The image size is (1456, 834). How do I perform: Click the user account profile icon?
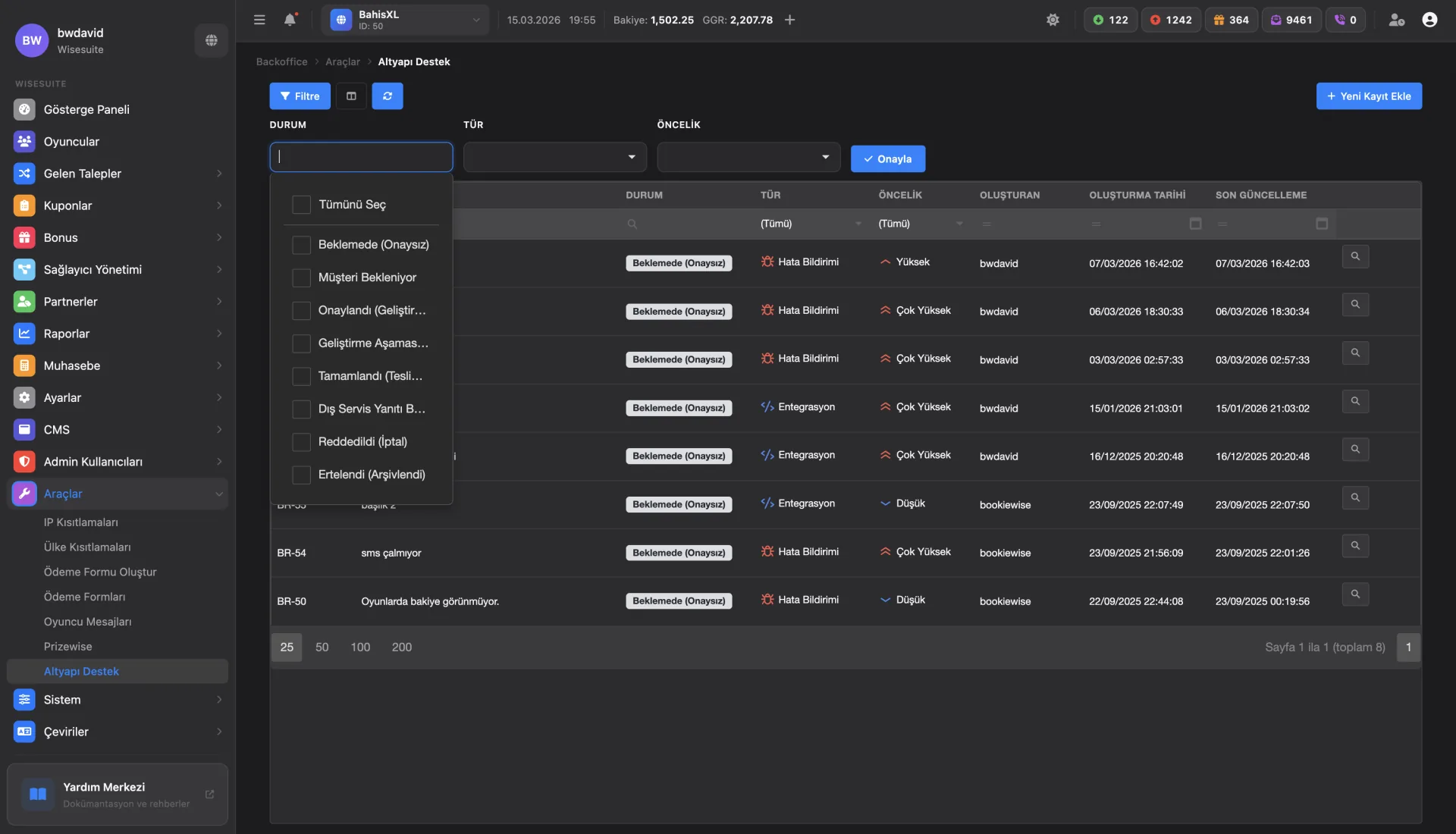(1429, 20)
